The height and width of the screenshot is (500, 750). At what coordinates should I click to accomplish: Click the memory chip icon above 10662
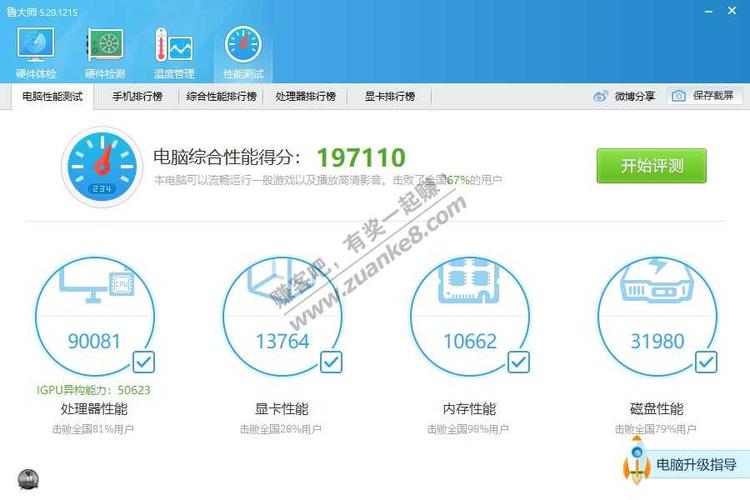coord(469,280)
